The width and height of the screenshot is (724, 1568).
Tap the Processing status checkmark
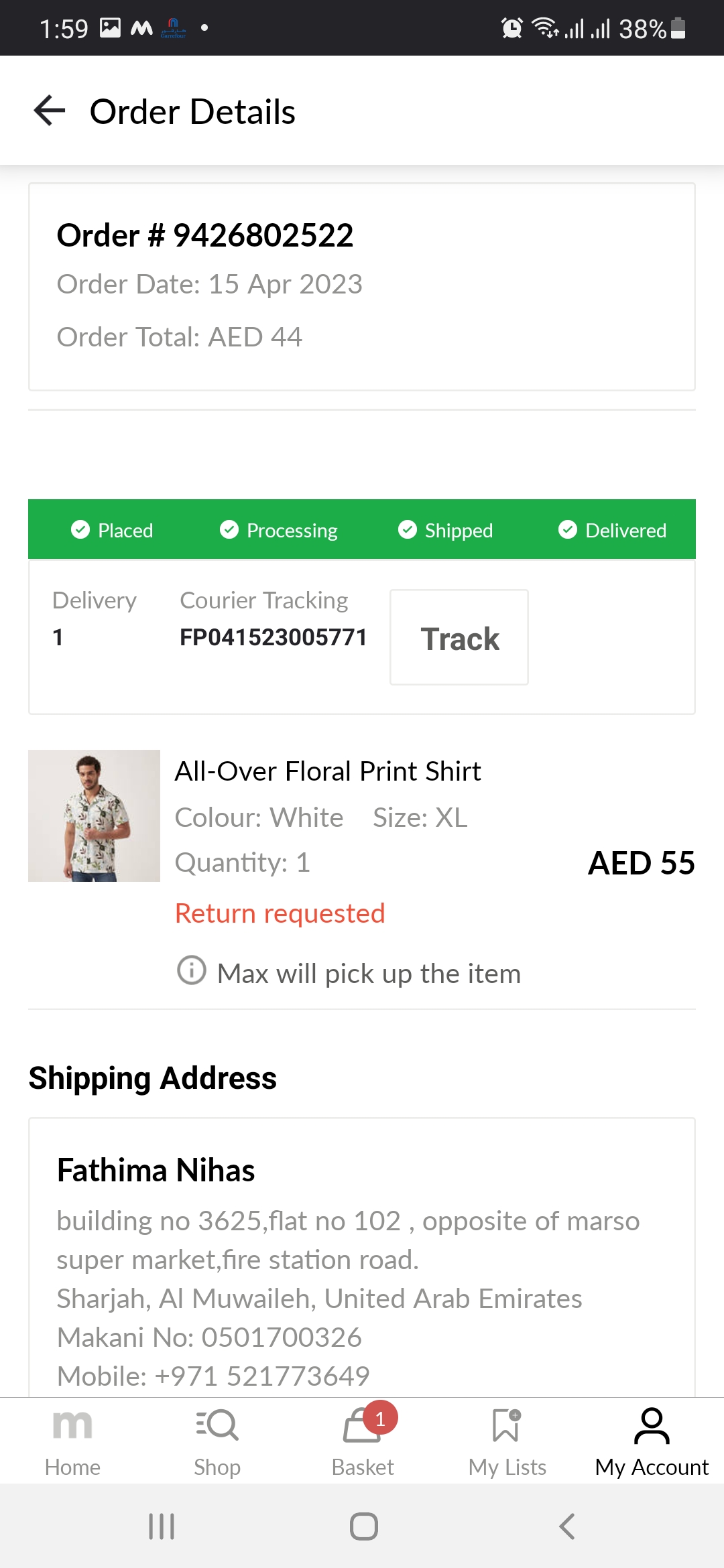point(229,530)
